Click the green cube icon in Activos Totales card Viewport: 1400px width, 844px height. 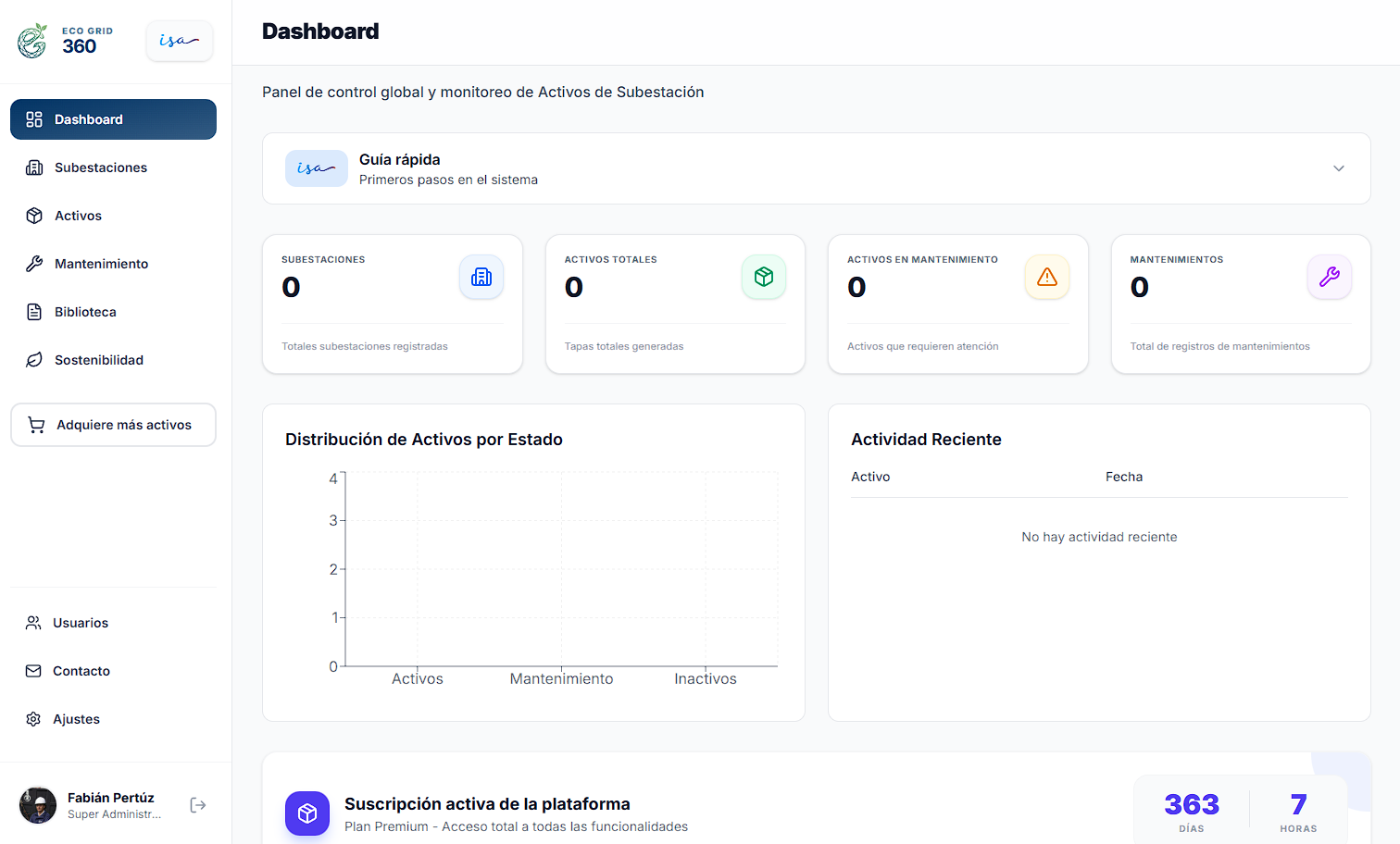764,277
